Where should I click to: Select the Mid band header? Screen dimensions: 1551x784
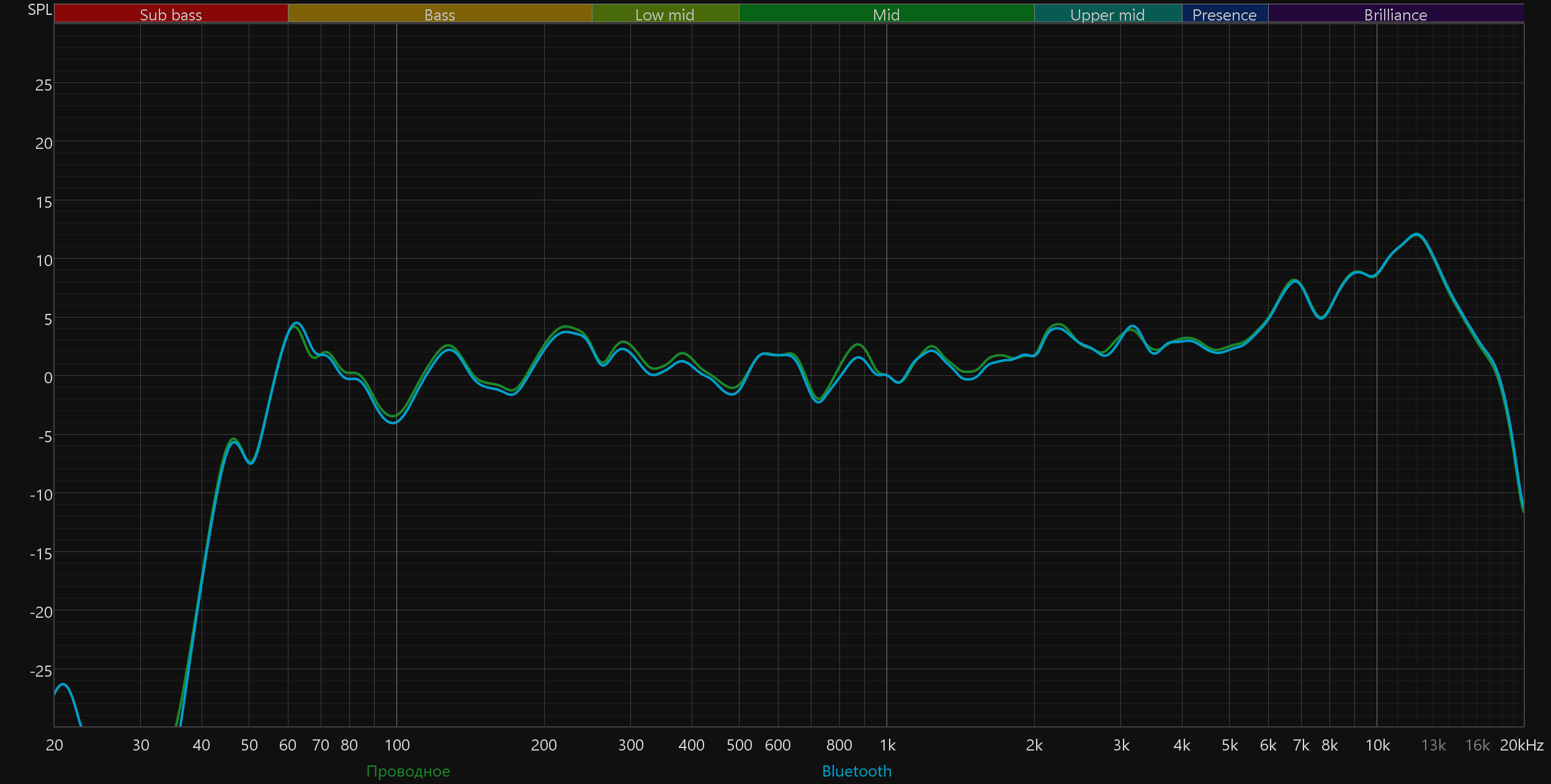click(886, 14)
